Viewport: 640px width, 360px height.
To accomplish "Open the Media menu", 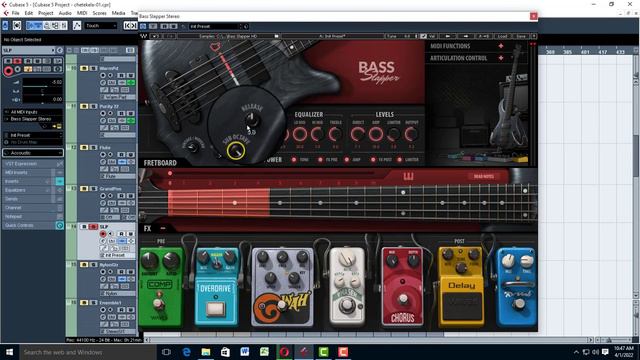I will point(118,13).
